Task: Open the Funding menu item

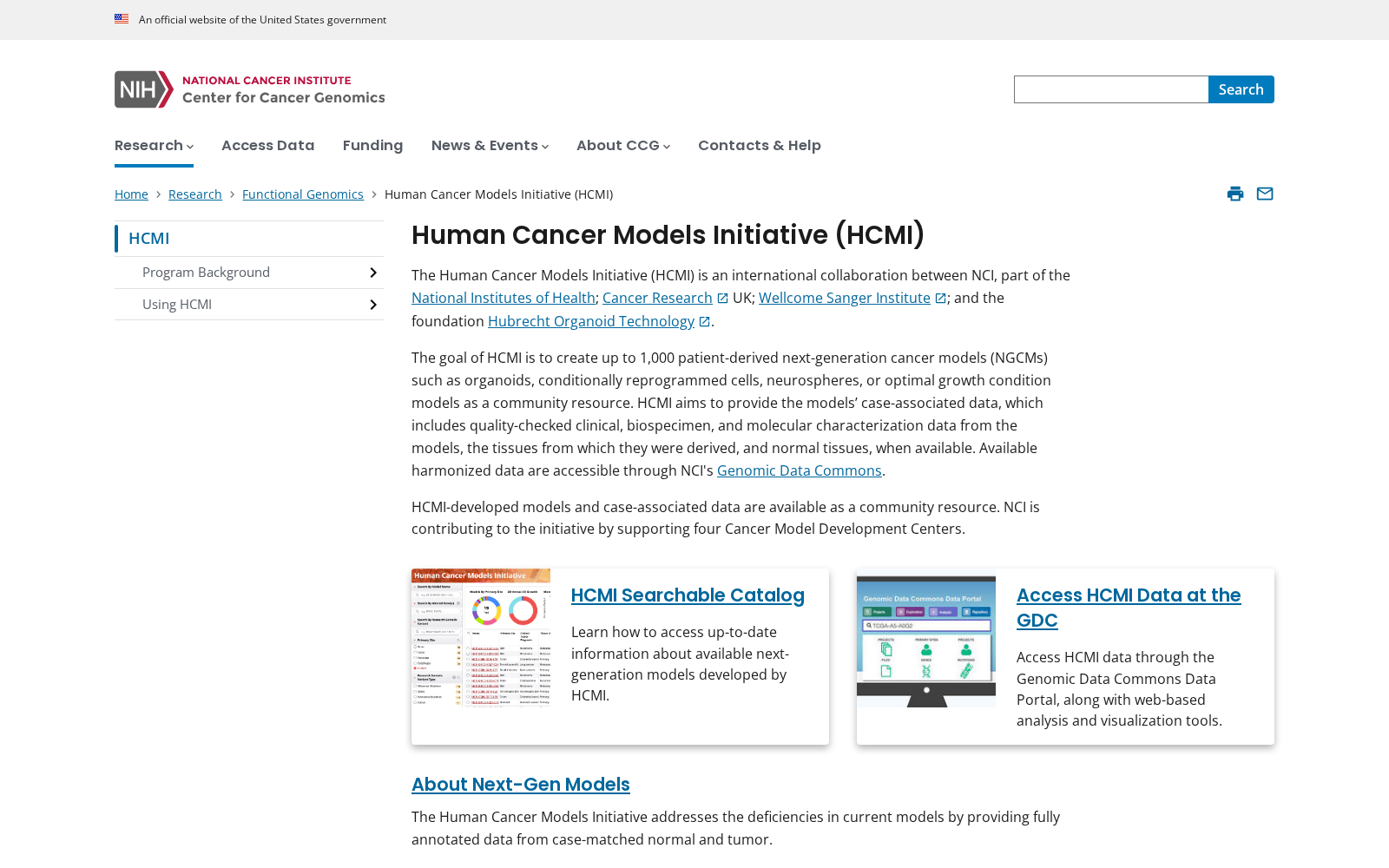Action: point(373,146)
